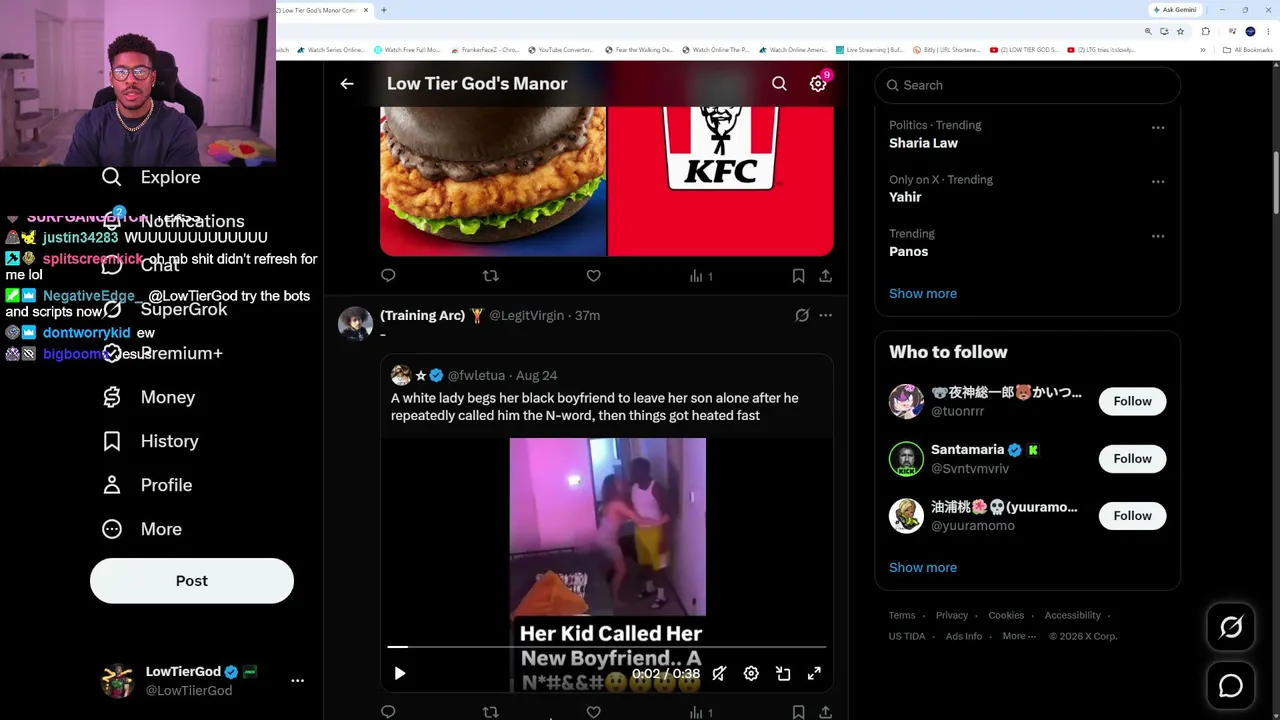Open the Privacy footer link
1280x720 pixels.
[952, 616]
